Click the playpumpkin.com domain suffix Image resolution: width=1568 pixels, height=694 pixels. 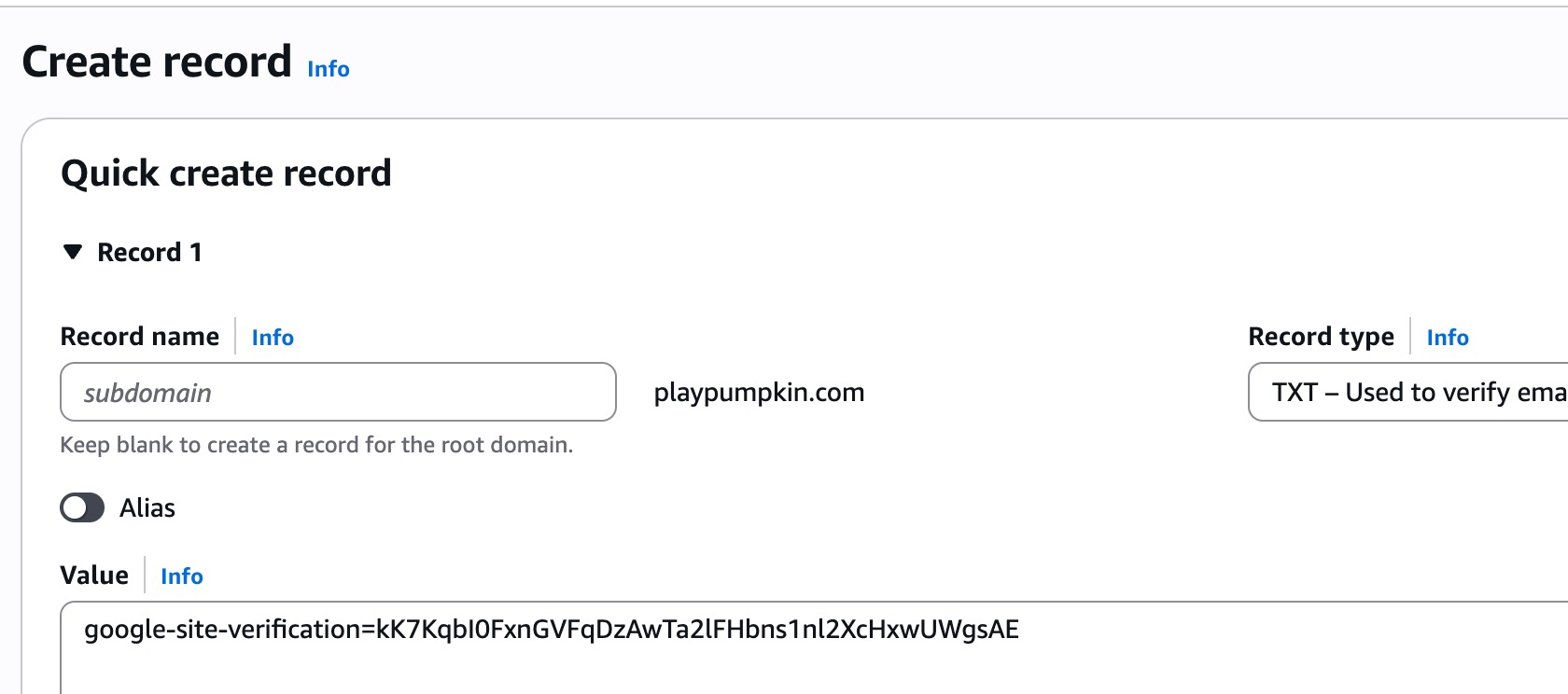coord(759,392)
